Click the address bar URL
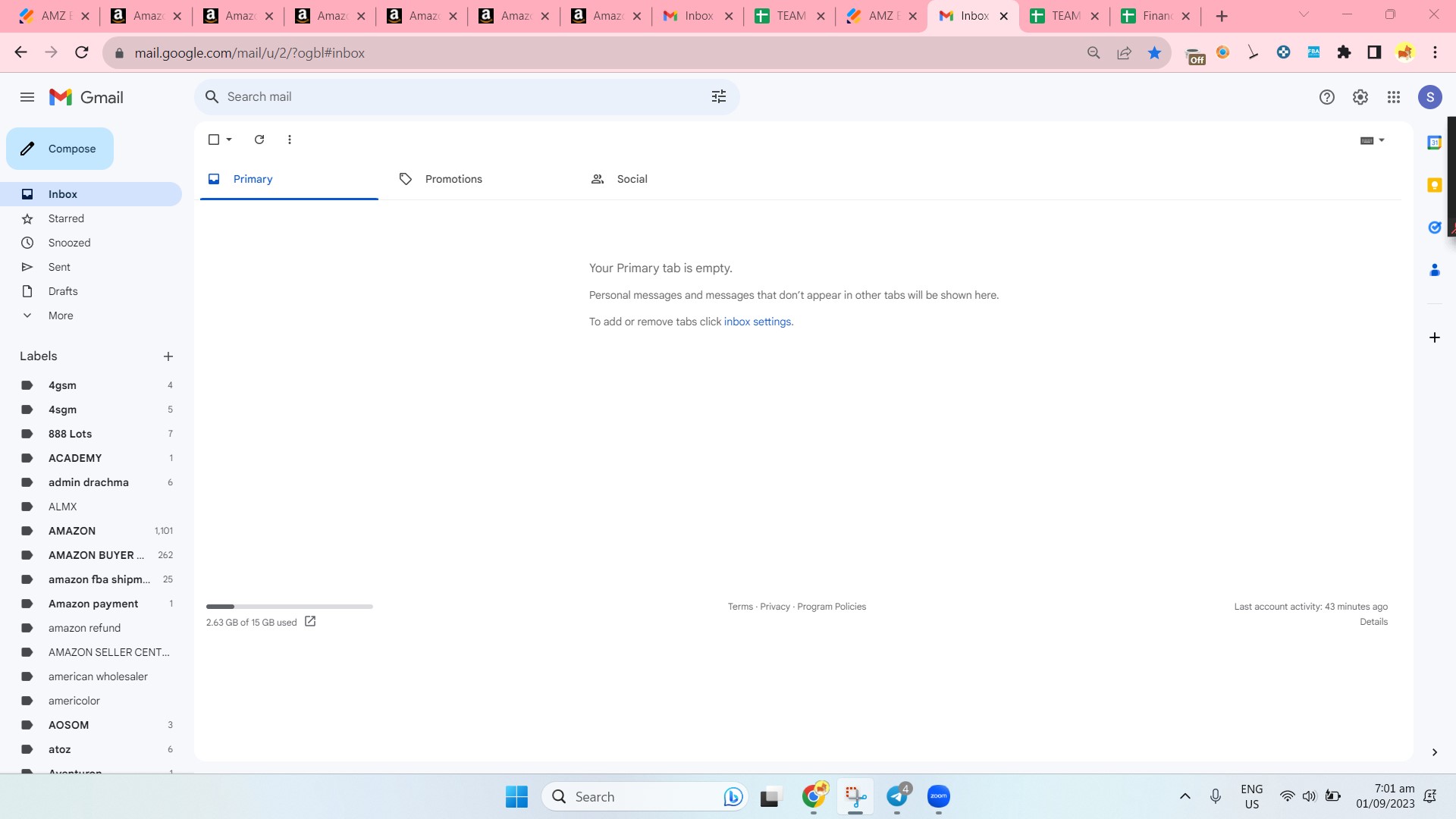1456x819 pixels. pos(249,53)
